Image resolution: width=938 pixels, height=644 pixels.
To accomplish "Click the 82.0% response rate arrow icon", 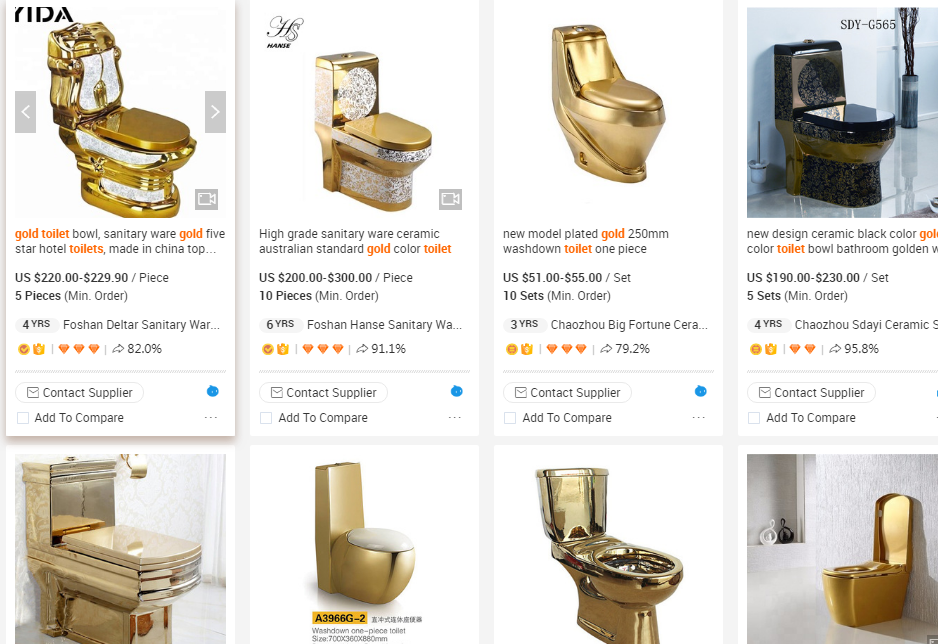I will tap(118, 349).
